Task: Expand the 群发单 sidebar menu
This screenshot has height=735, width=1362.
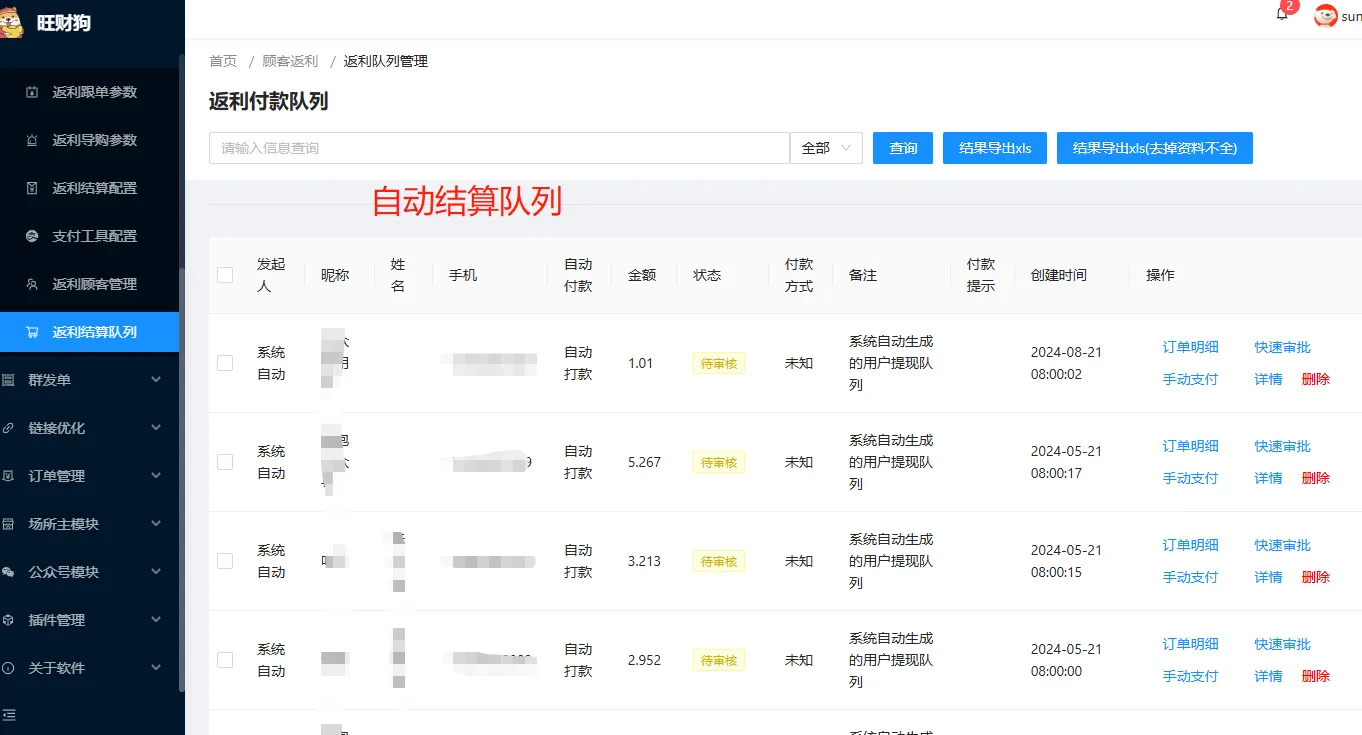Action: [90, 380]
